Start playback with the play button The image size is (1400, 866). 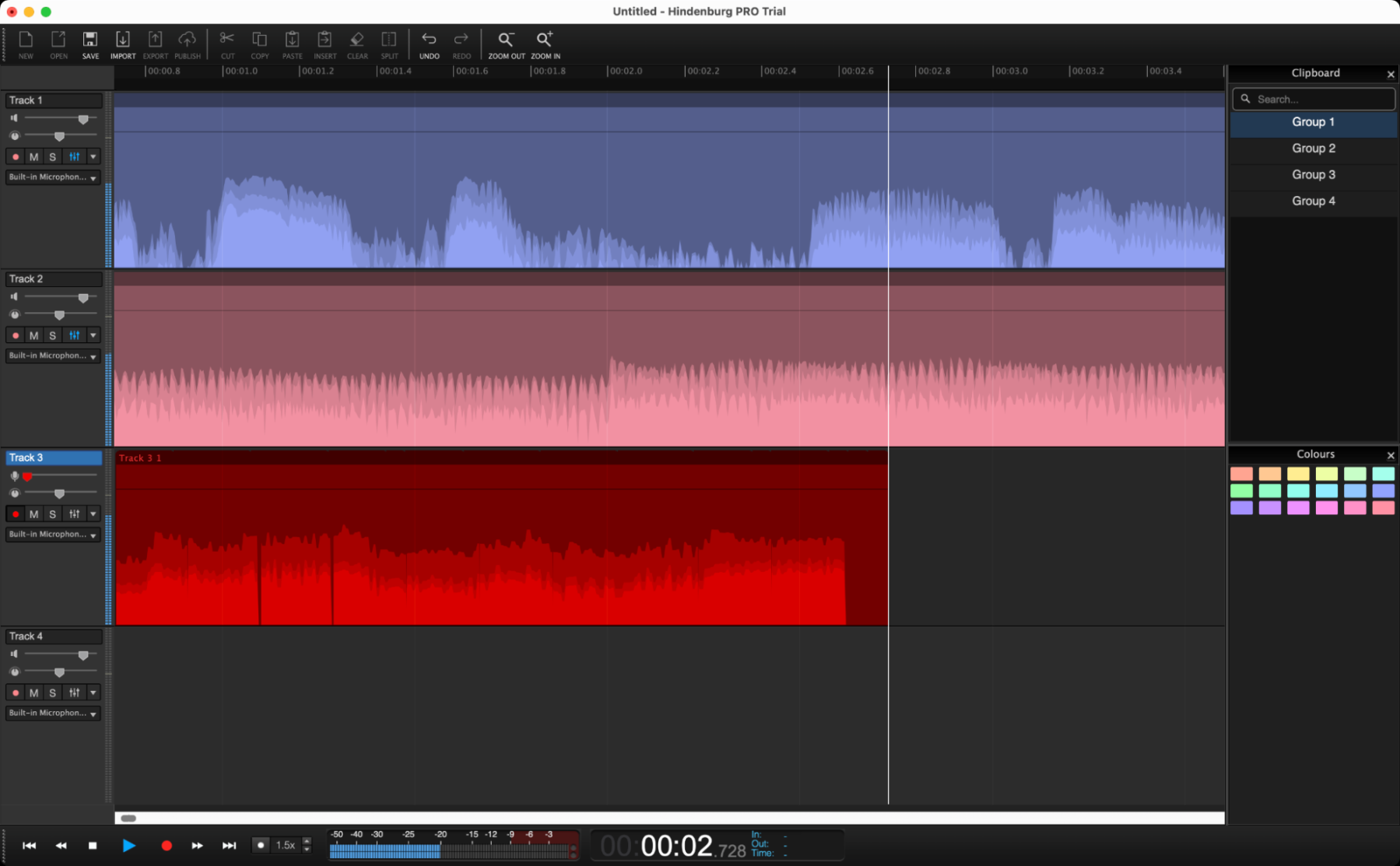pos(129,845)
